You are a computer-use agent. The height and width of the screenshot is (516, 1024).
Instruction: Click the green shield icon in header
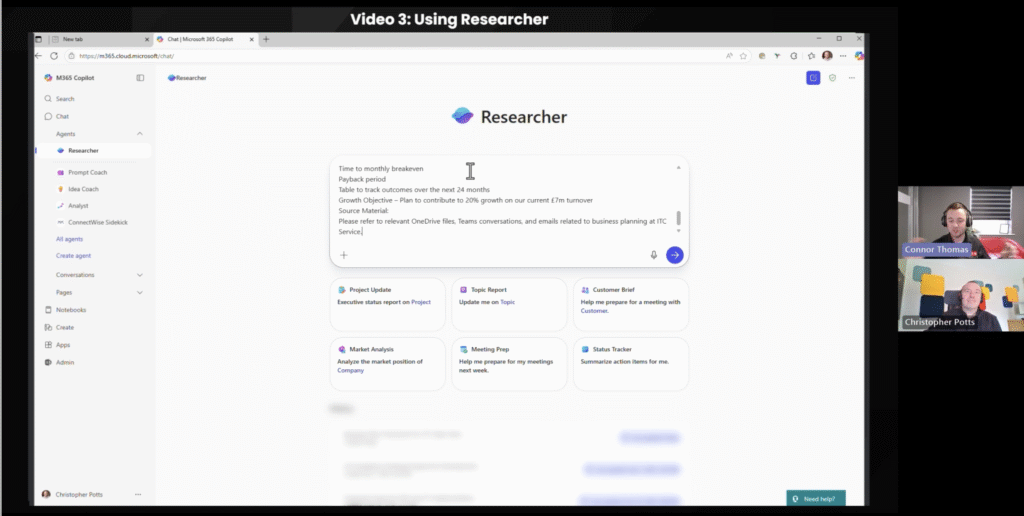tap(833, 78)
